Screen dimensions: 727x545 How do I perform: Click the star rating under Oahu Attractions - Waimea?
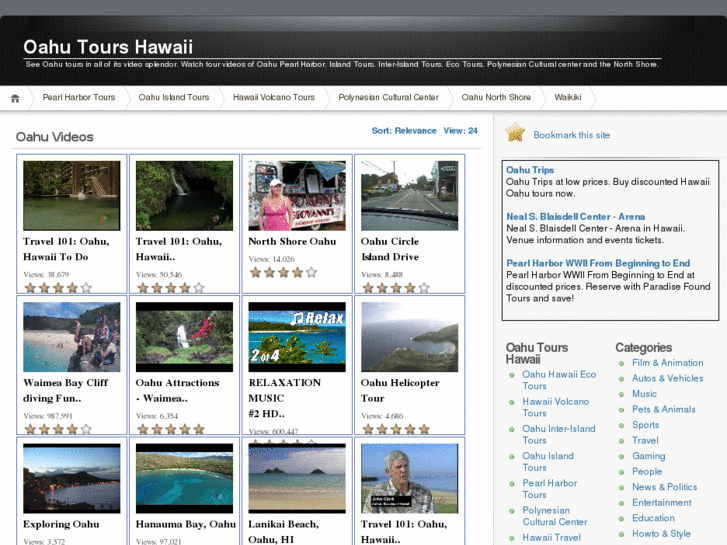click(x=171, y=430)
